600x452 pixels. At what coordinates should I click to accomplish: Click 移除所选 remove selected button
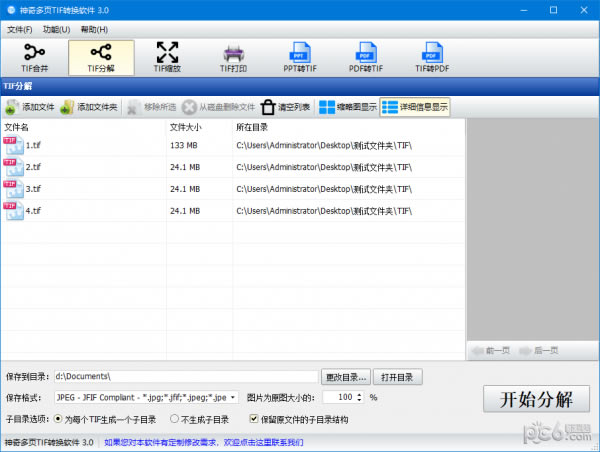point(152,107)
